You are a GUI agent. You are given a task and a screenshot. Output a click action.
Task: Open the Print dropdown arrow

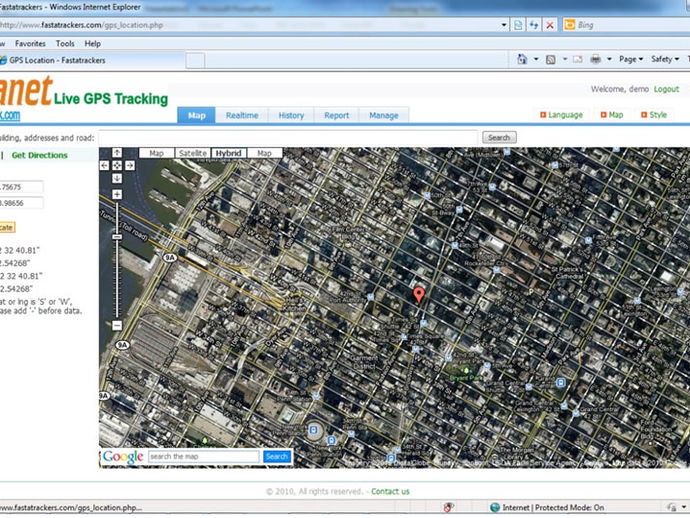pos(609,59)
